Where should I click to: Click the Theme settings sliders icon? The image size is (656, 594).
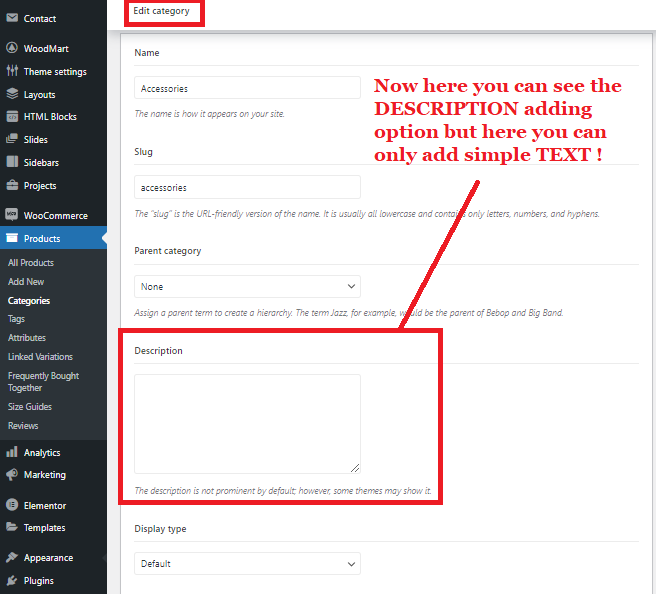coord(12,71)
